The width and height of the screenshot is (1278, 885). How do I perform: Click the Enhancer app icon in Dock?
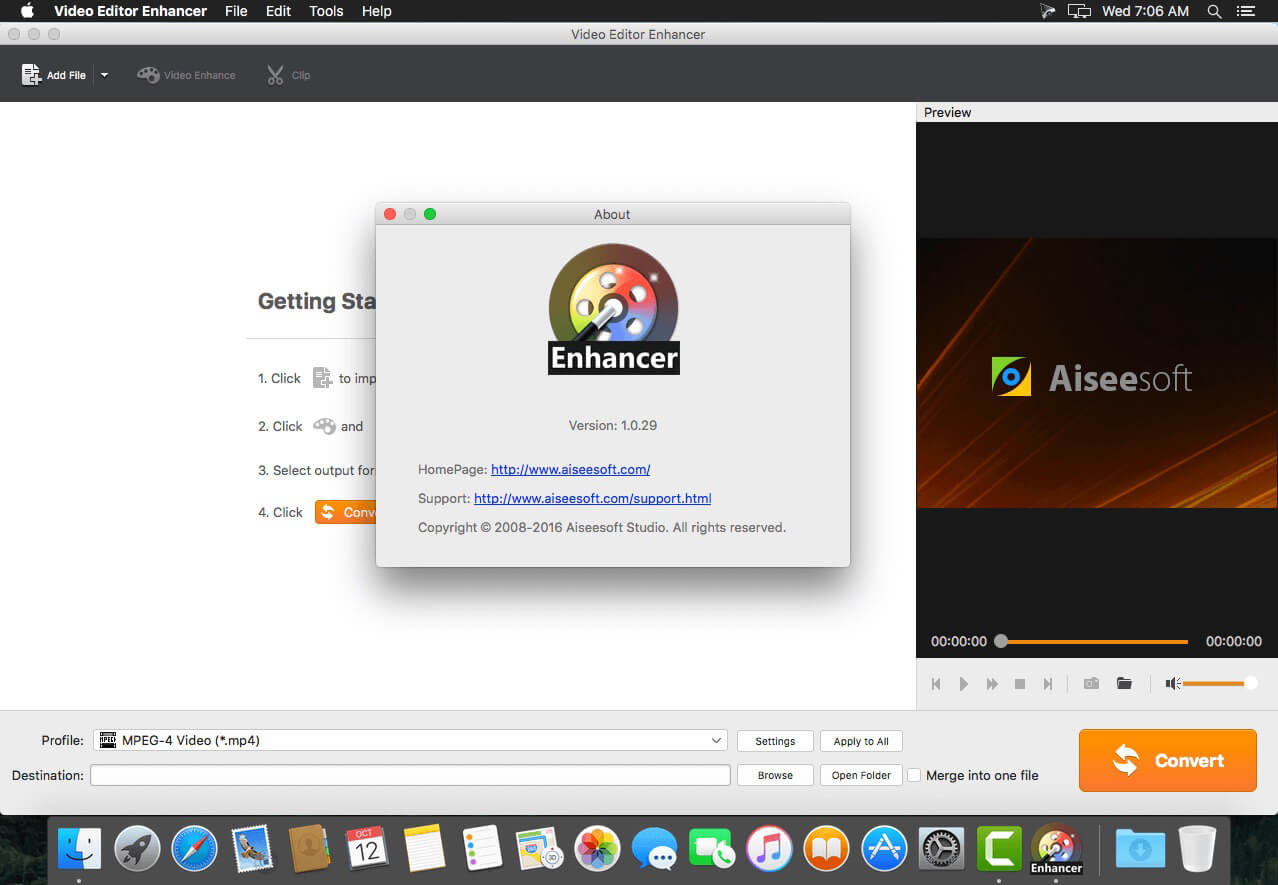tap(1056, 848)
